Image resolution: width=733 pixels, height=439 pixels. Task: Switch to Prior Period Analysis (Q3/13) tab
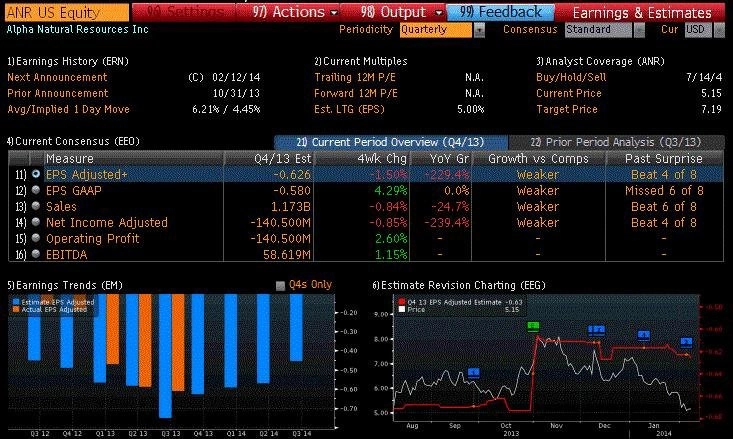[616, 142]
